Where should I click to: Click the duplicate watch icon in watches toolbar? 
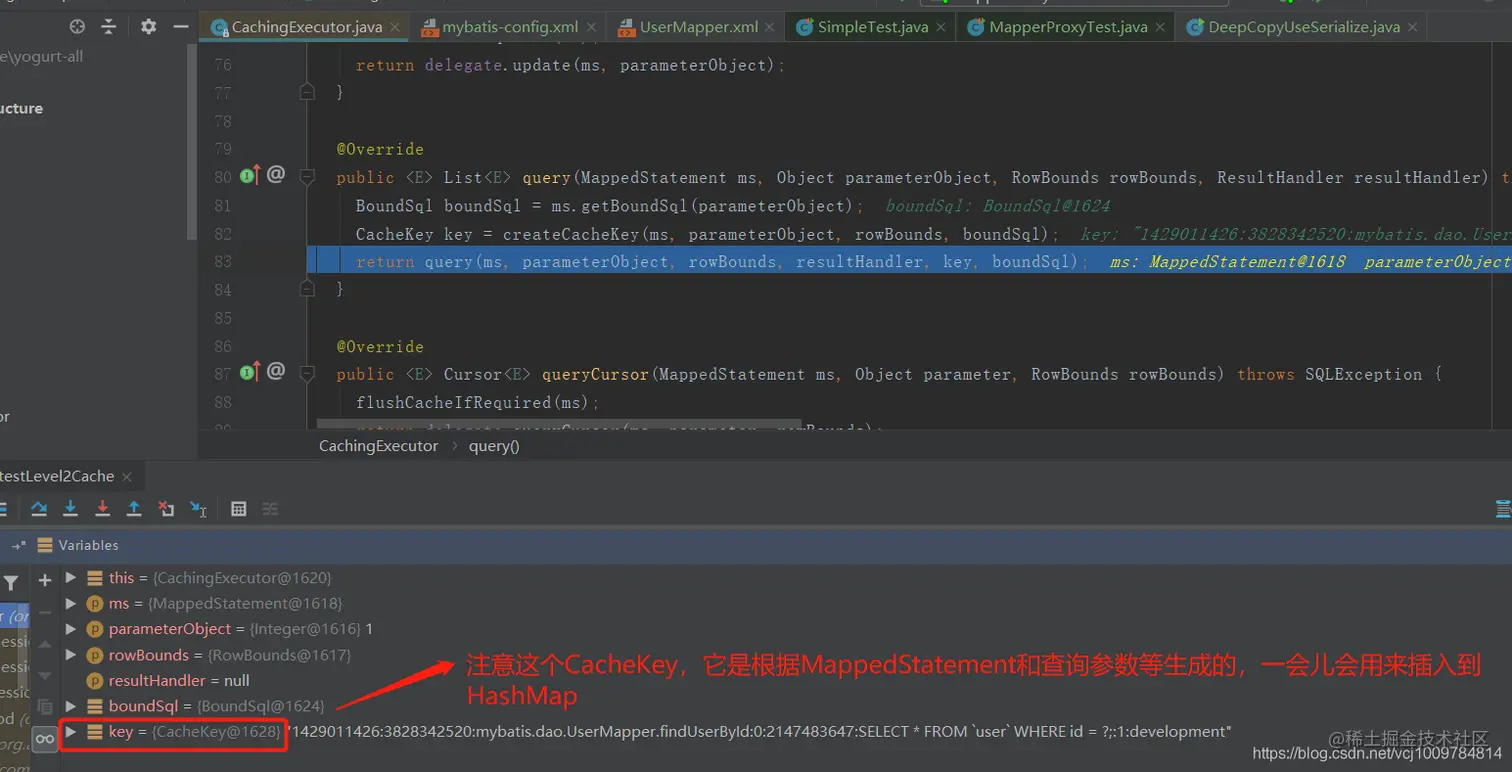point(44,707)
